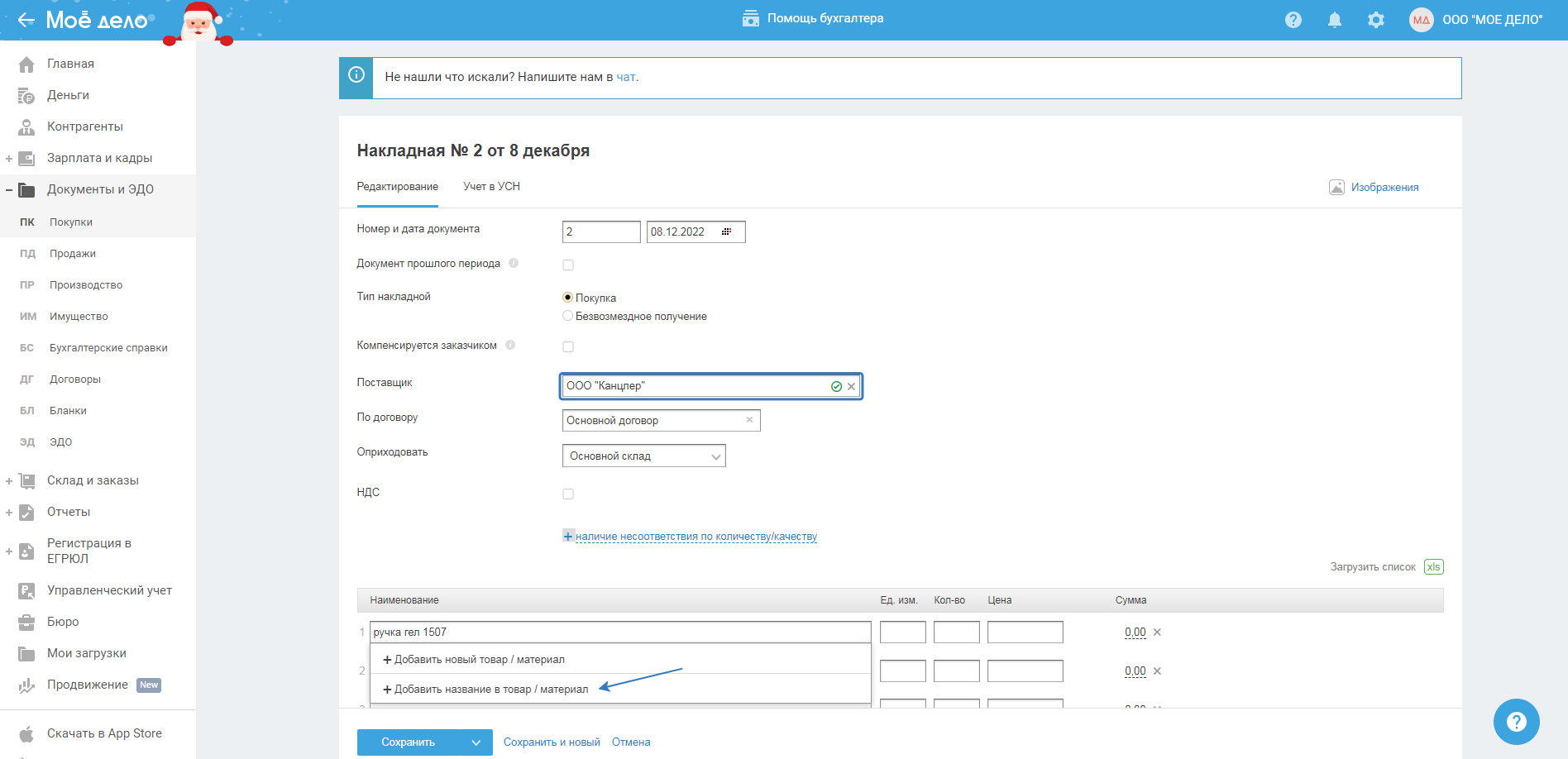The image size is (1568, 759).
Task: Click the Помощь бухгалтера icon
Action: tap(751, 18)
